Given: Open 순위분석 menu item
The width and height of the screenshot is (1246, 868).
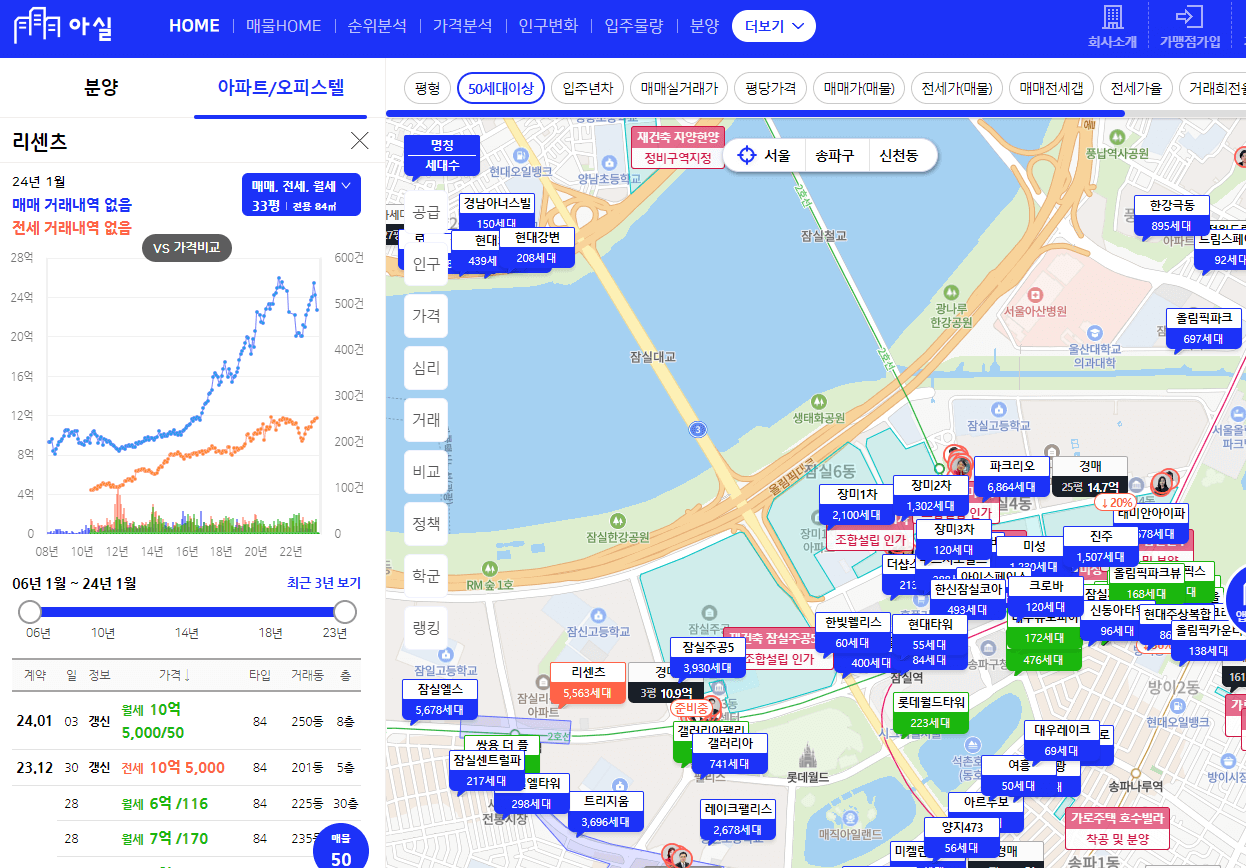Looking at the screenshot, I should click(377, 26).
